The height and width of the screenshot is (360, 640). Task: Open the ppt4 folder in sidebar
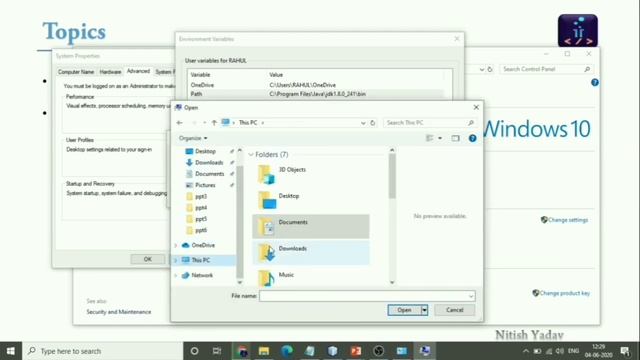click(x=201, y=208)
